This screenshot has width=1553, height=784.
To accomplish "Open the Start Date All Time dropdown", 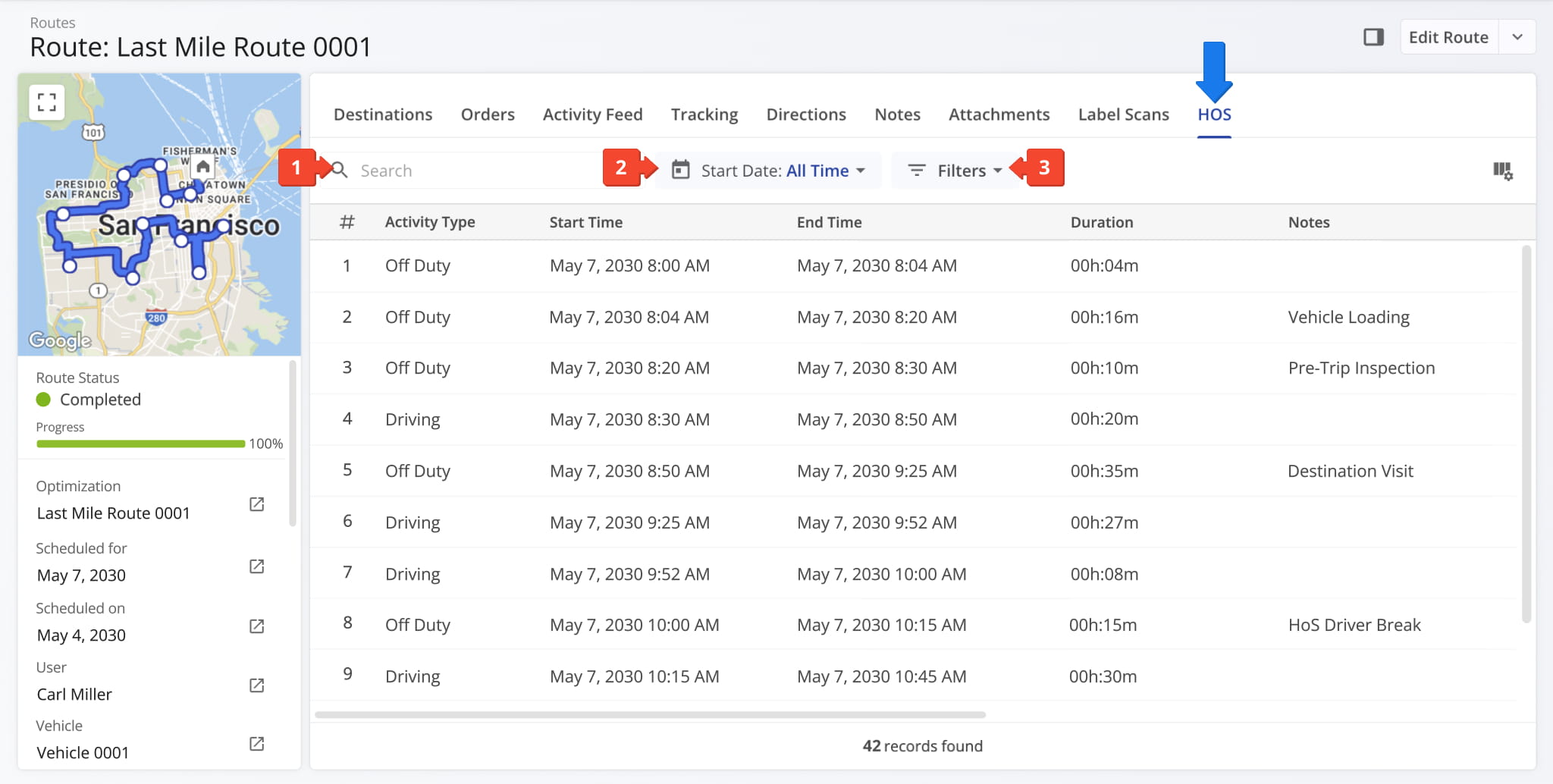I will tap(769, 171).
